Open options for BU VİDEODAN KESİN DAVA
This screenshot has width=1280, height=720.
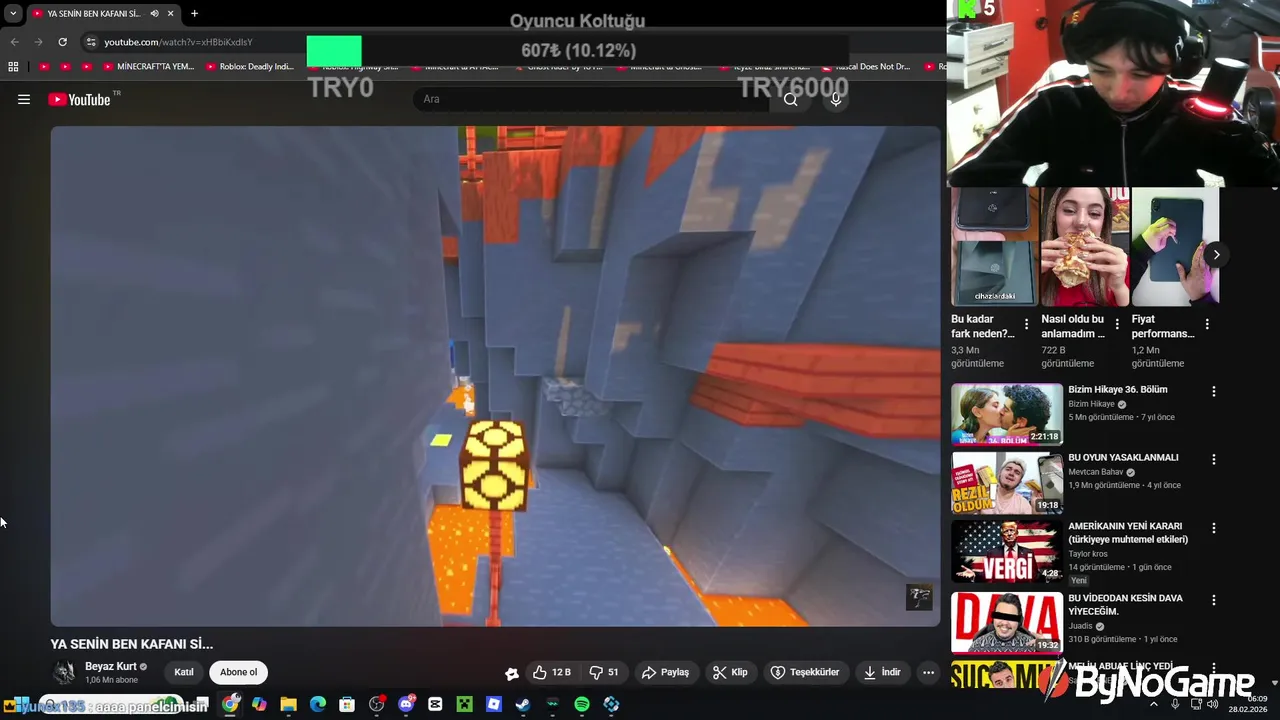[x=1214, y=600]
